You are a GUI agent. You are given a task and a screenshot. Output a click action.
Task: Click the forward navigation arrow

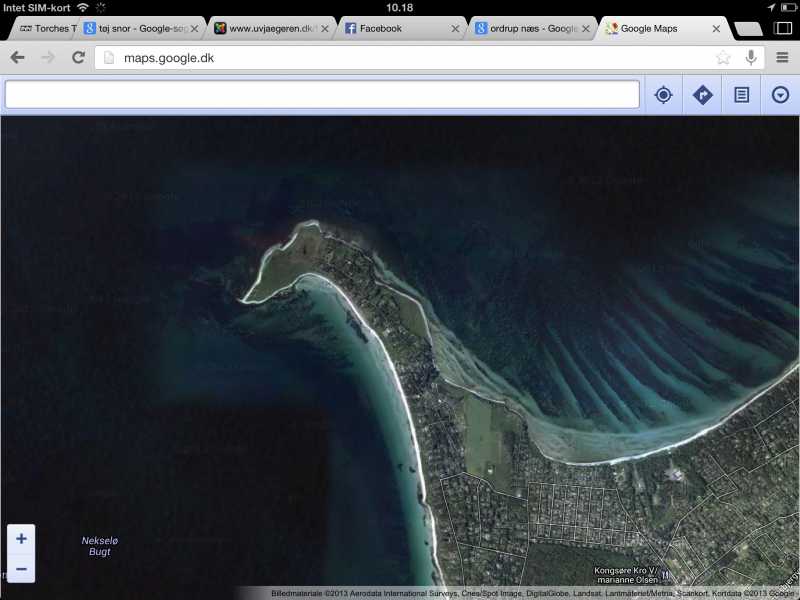[x=48, y=58]
